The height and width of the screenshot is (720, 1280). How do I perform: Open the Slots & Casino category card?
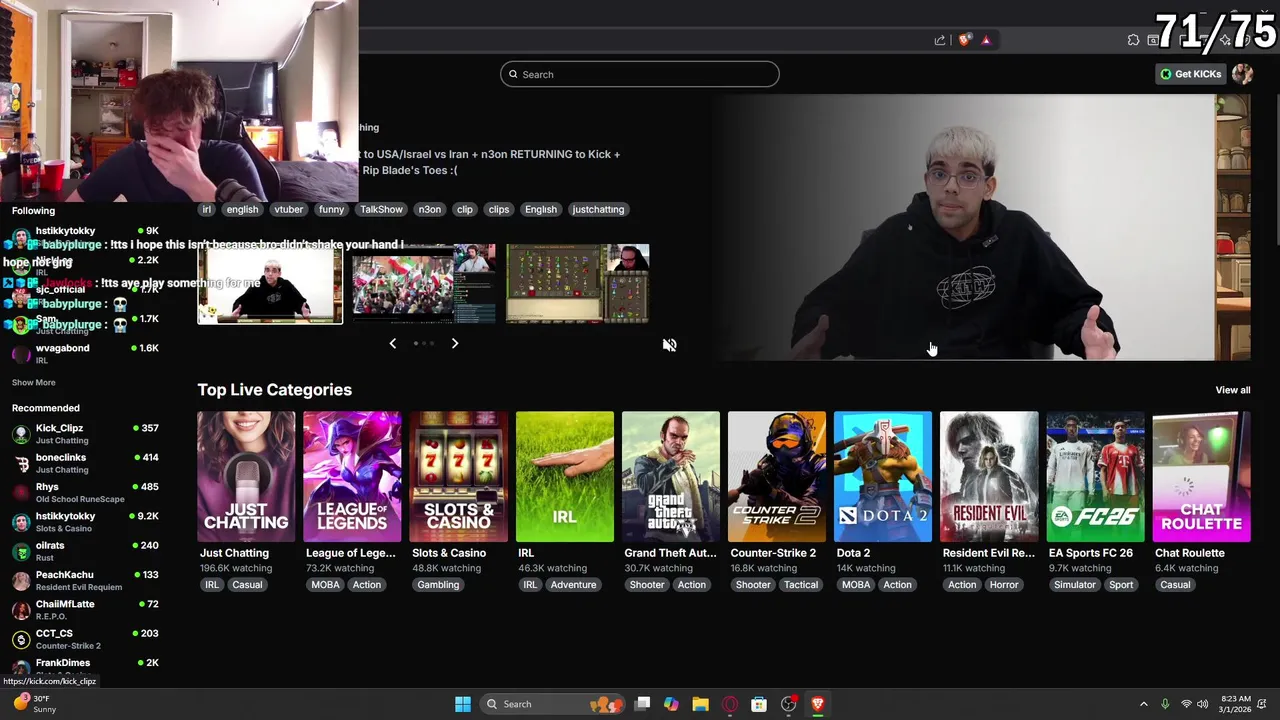click(x=458, y=476)
